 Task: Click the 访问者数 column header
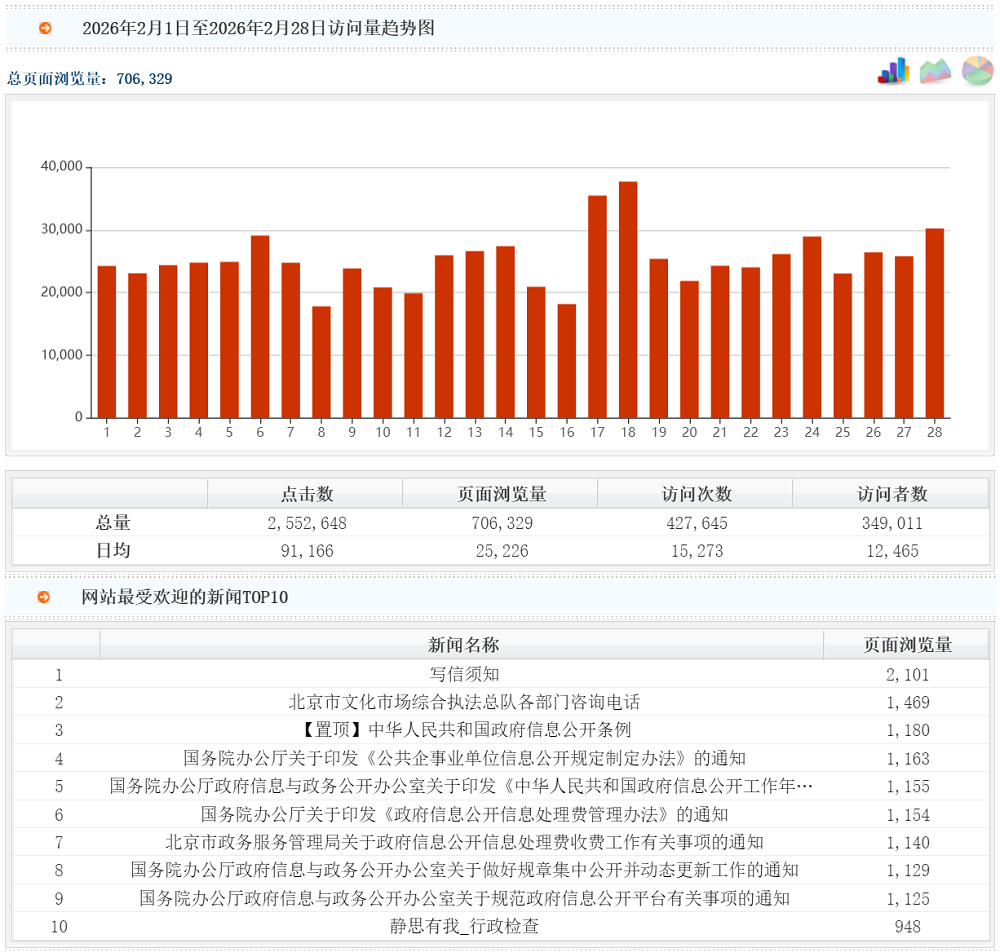pyautogui.click(x=891, y=494)
